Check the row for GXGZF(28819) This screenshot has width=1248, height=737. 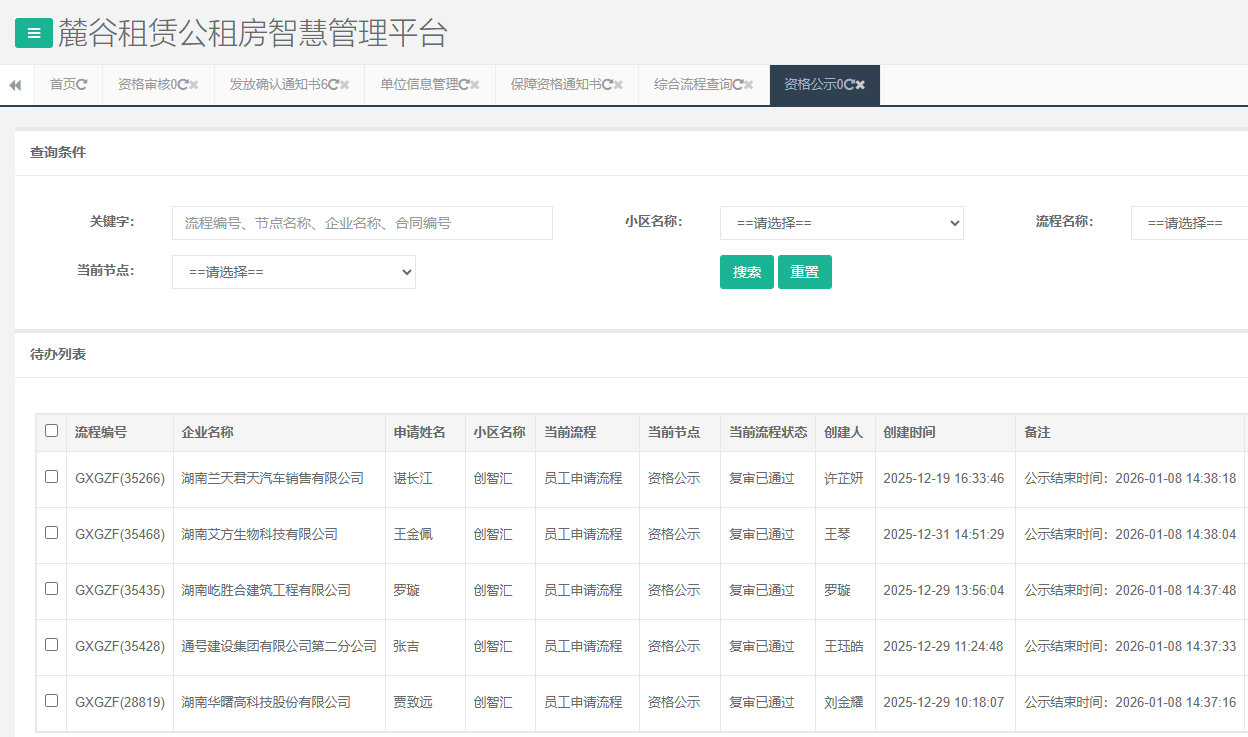(x=51, y=702)
